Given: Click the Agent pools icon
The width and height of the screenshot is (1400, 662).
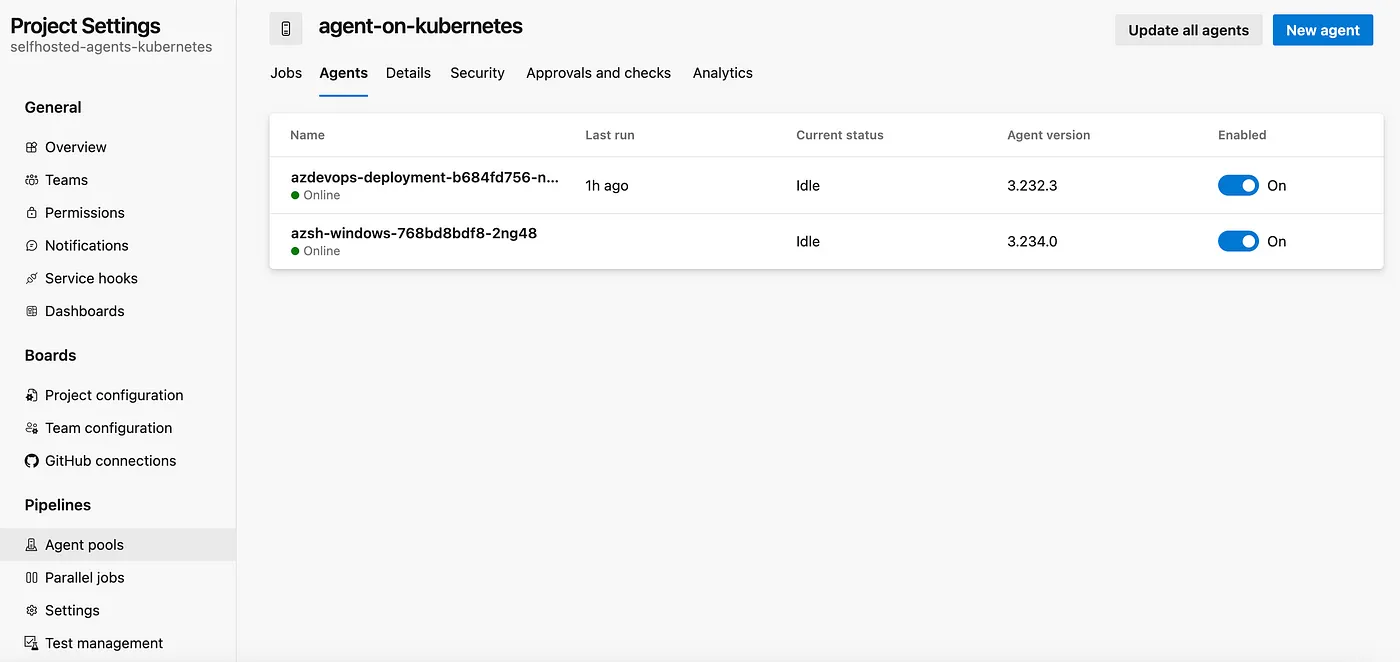Looking at the screenshot, I should 31,546.
